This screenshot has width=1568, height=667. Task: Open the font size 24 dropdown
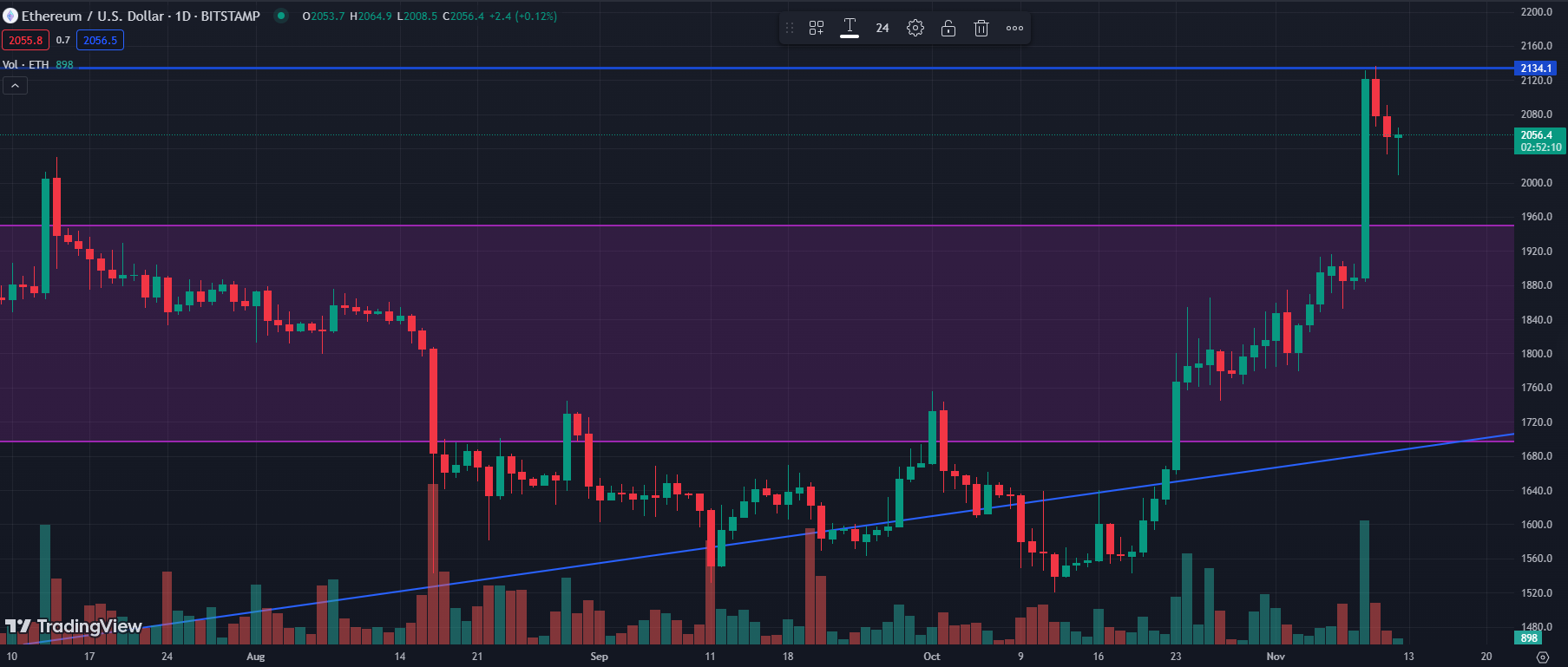click(882, 29)
